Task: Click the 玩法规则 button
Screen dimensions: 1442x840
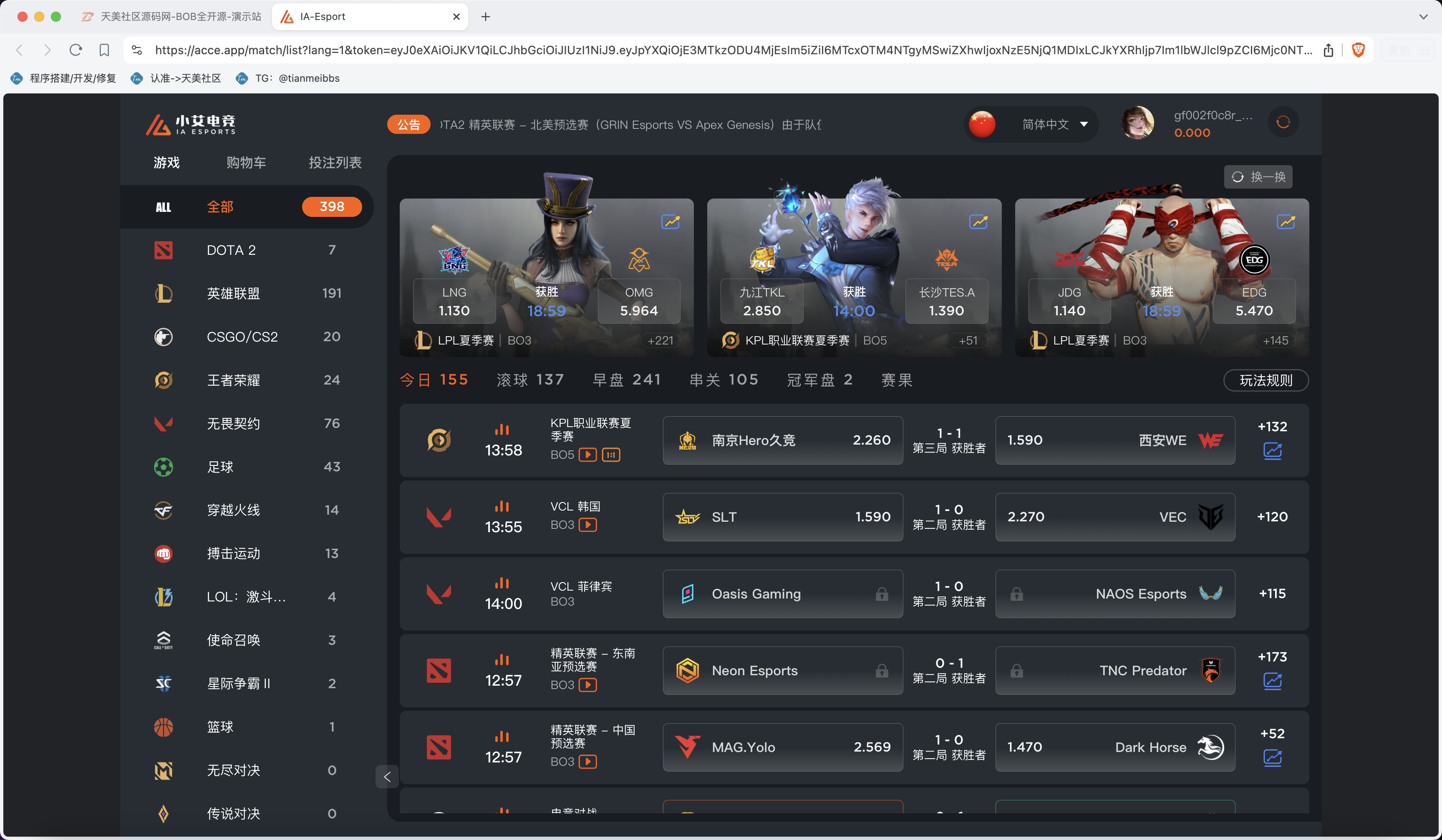Action: pos(1266,380)
